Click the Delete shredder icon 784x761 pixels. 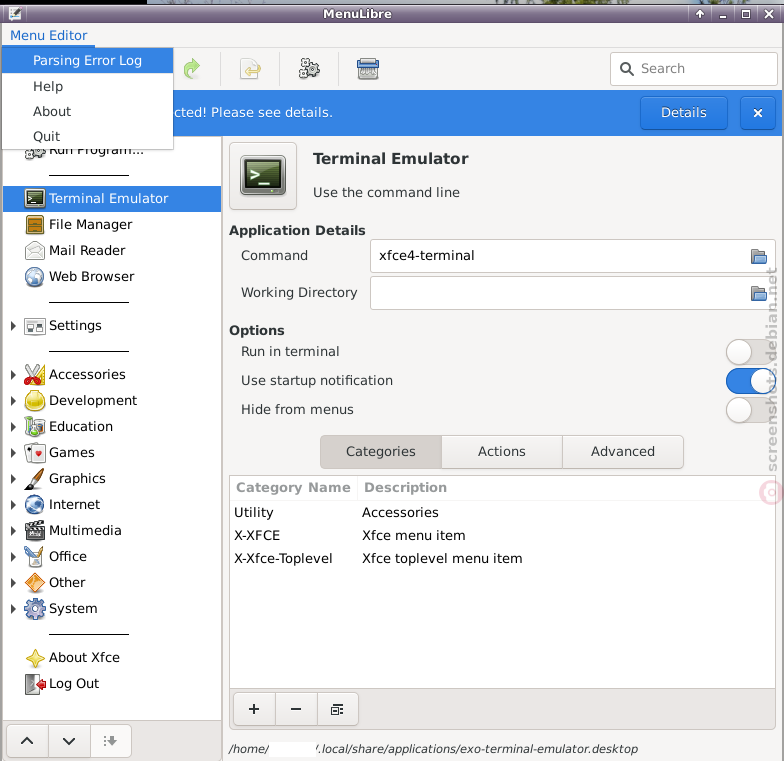(x=368, y=68)
